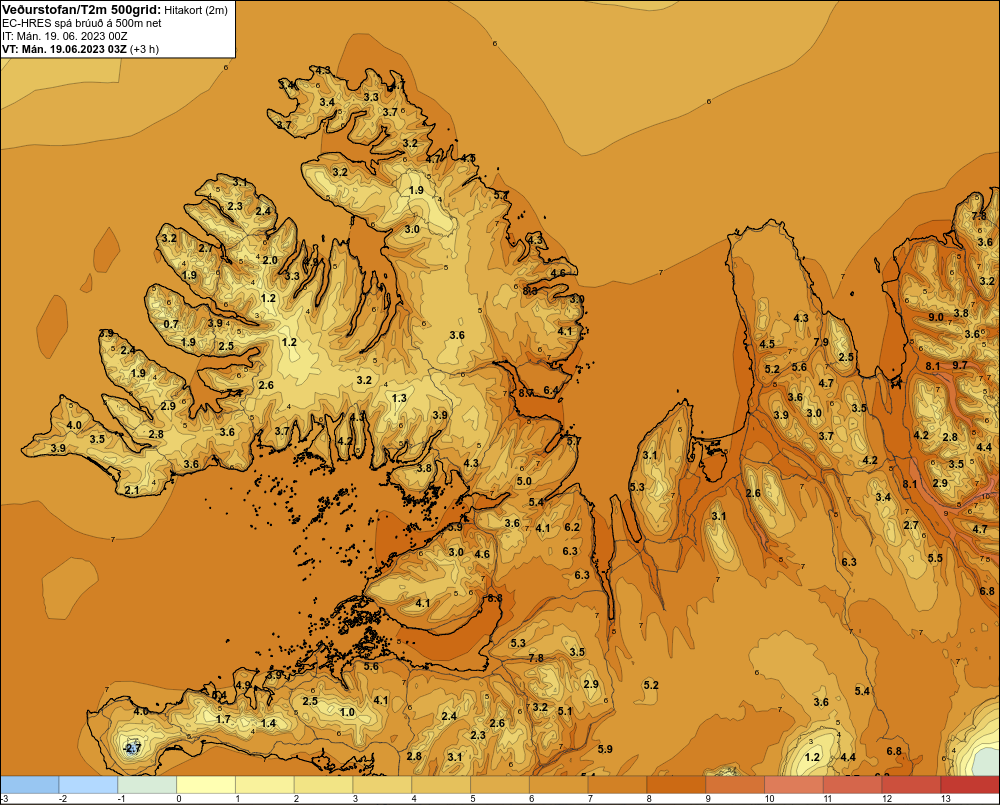Image resolution: width=1000 pixels, height=805 pixels.
Task: Pick the 7.4 temperature label
Action: coord(234,393)
